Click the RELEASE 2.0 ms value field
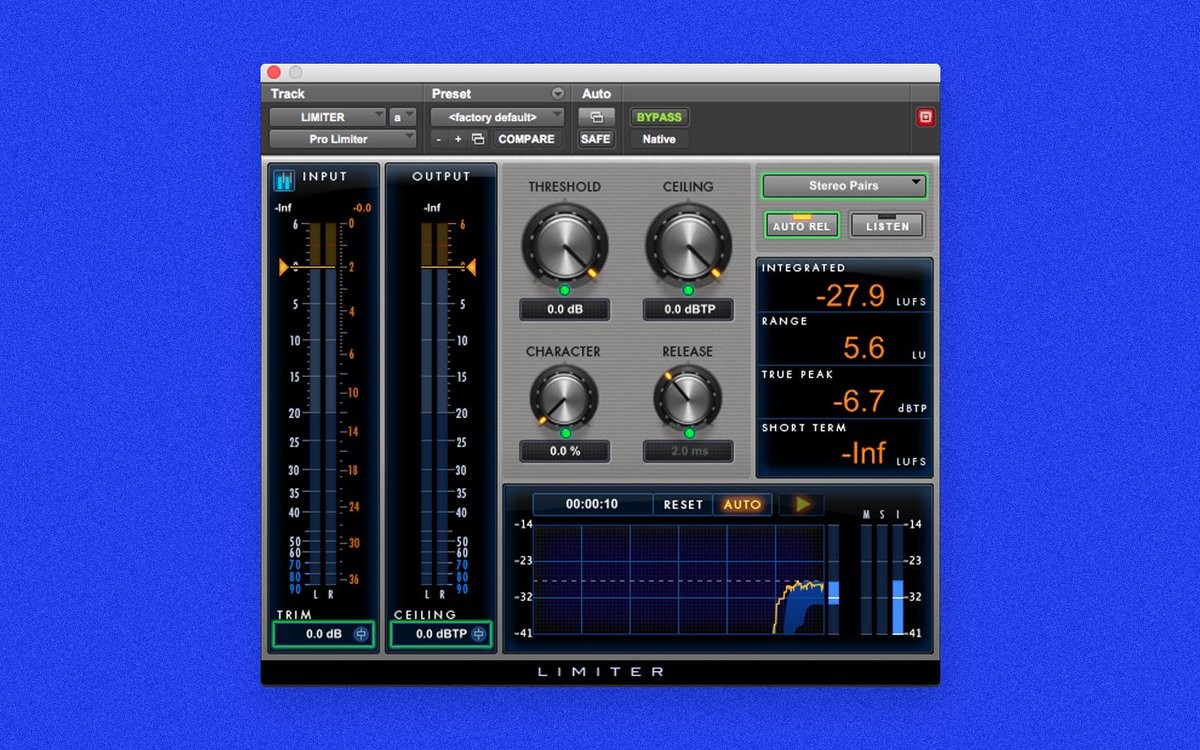Image resolution: width=1200 pixels, height=750 pixels. pyautogui.click(x=688, y=451)
